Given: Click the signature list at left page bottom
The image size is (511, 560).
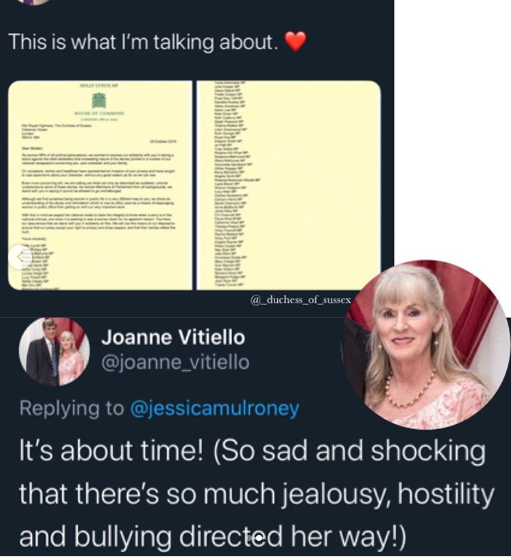Looking at the screenshot, I should [37, 267].
